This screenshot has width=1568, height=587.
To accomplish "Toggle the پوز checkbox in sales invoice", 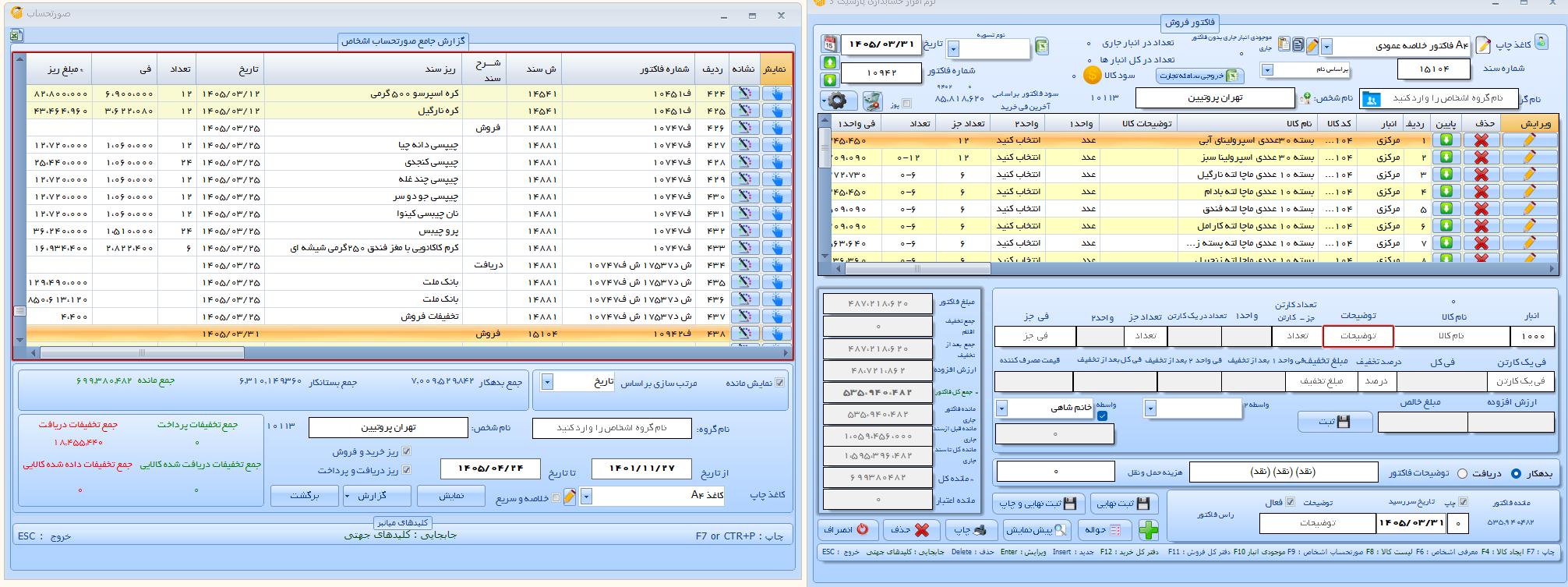I will point(906,104).
